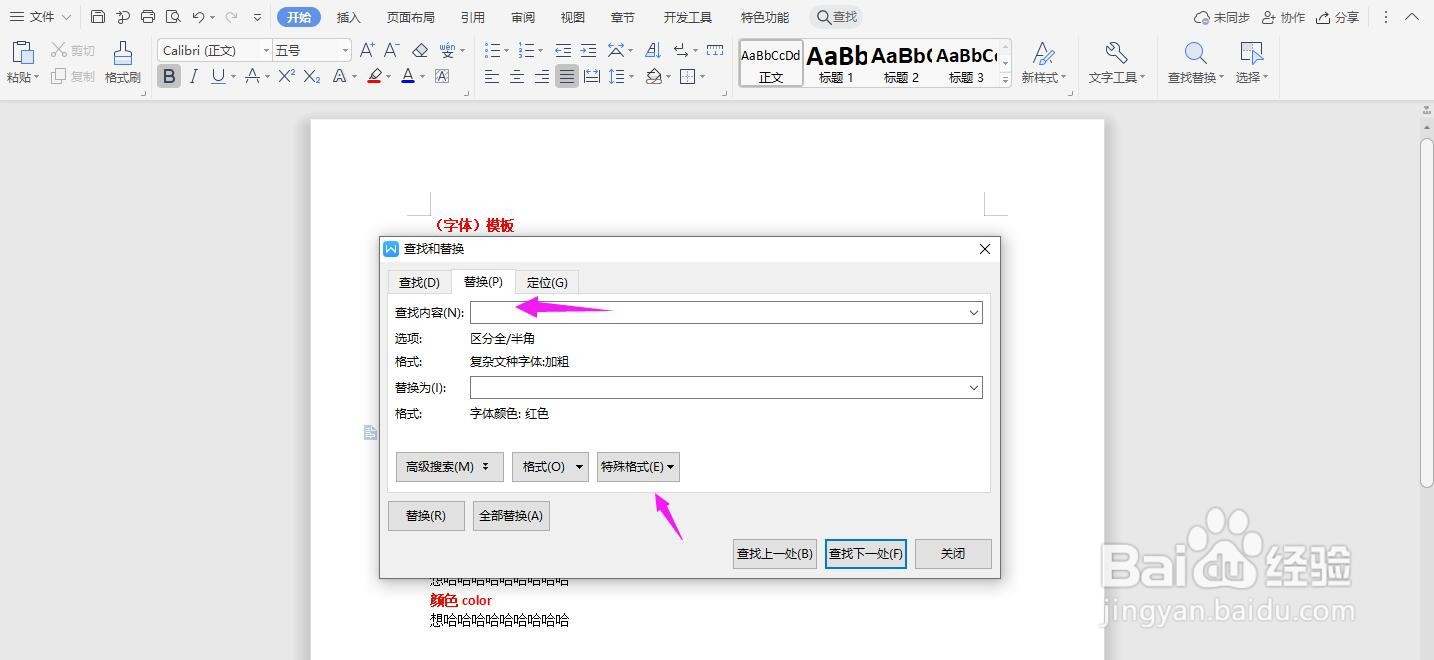This screenshot has height=660, width=1434.
Task: Click the 替换(R) button
Action: [426, 516]
